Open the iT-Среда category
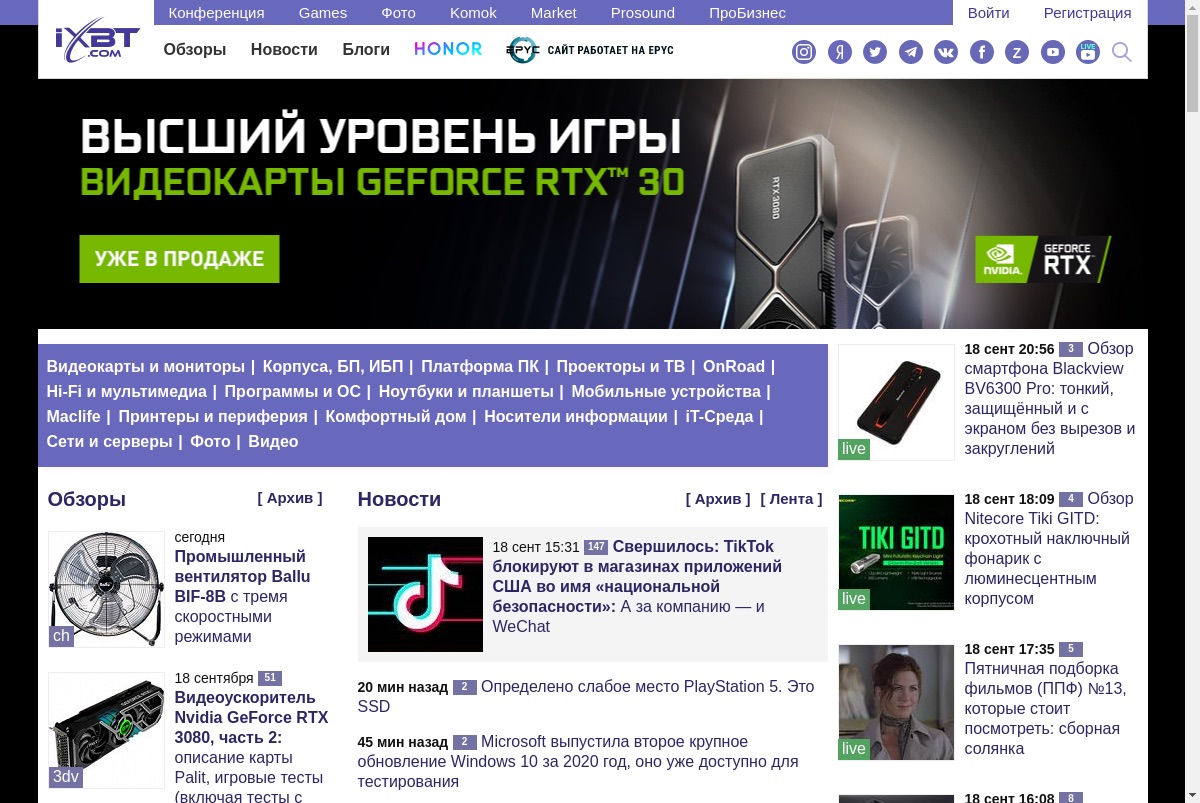Image resolution: width=1200 pixels, height=803 pixels. click(x=719, y=417)
